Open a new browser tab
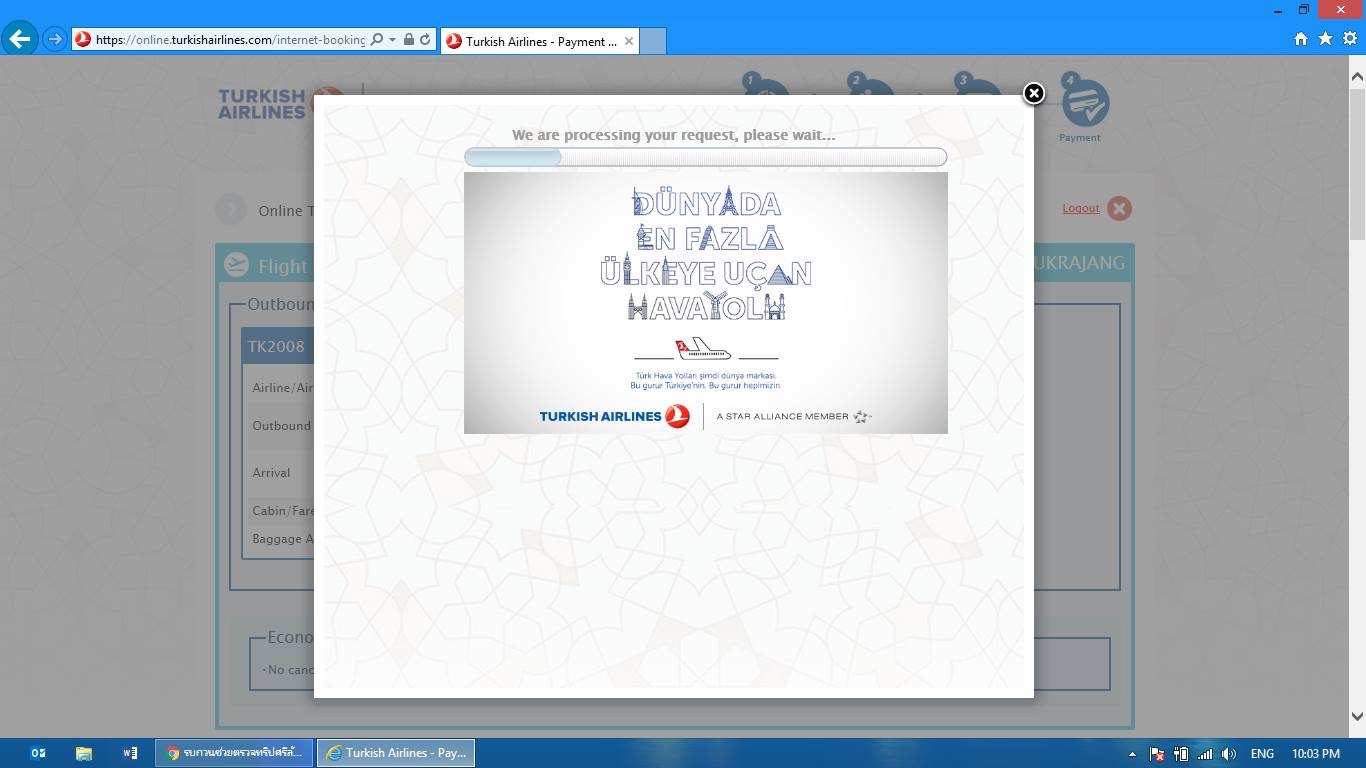 (x=652, y=41)
